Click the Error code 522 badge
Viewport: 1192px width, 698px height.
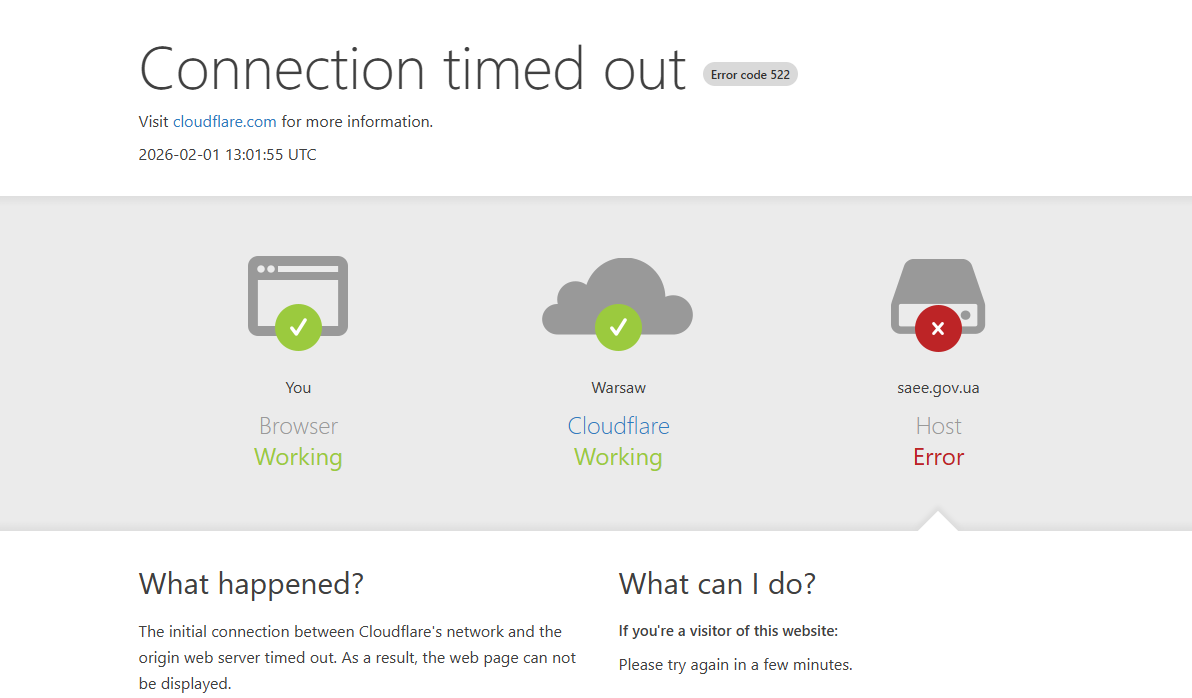750,75
